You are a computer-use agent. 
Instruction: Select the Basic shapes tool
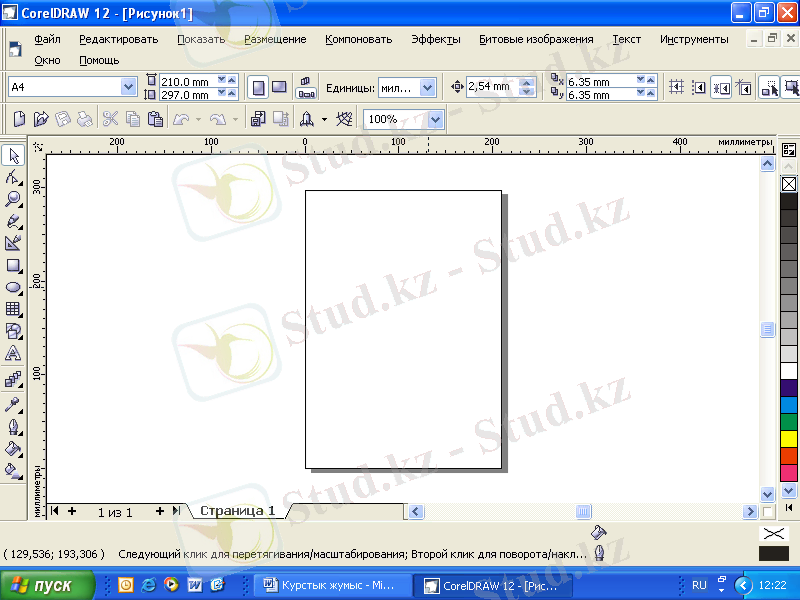[13, 331]
